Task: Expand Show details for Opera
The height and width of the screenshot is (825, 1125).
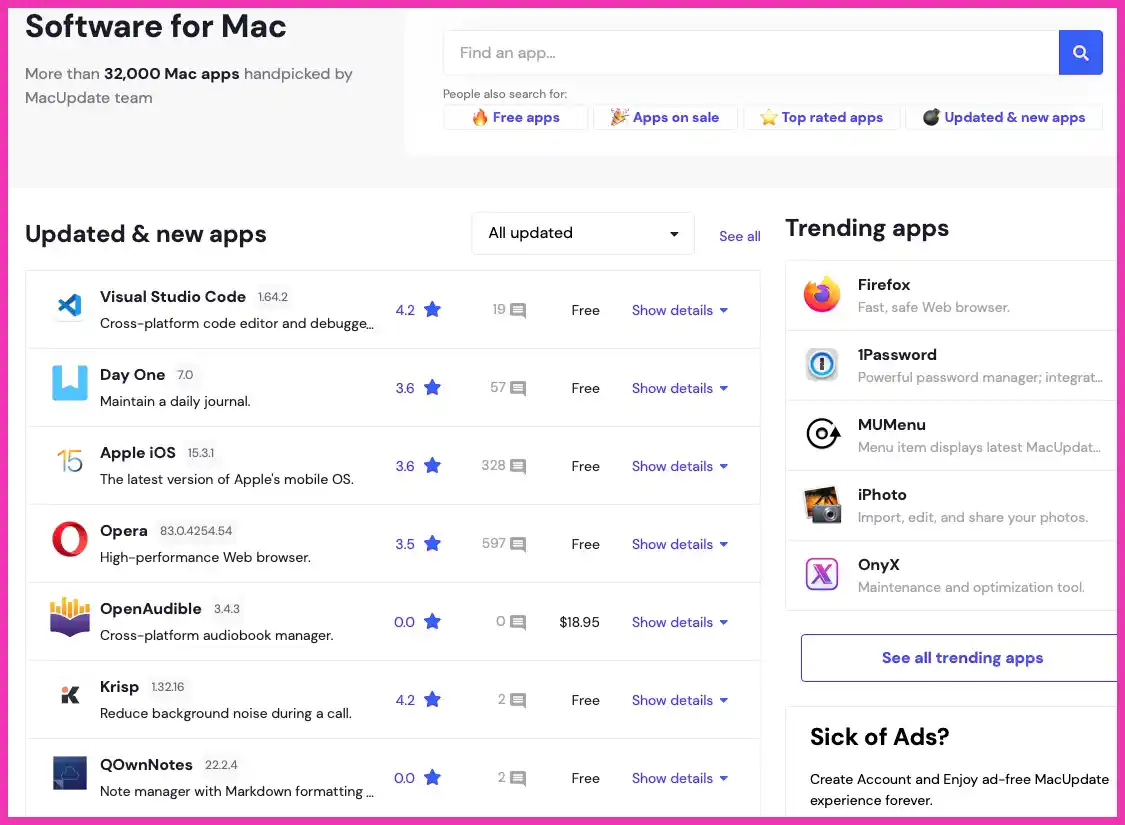Action: click(679, 544)
